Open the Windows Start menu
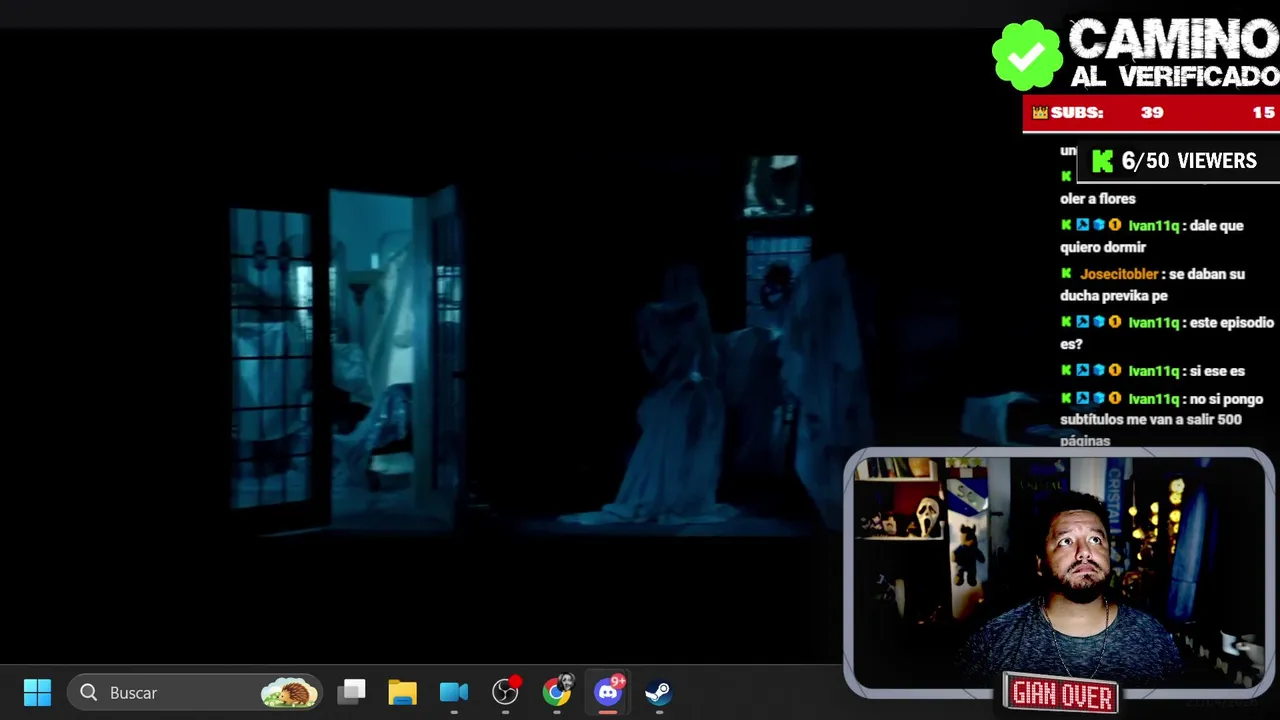Screen dimensions: 1280x720 tap(37, 692)
